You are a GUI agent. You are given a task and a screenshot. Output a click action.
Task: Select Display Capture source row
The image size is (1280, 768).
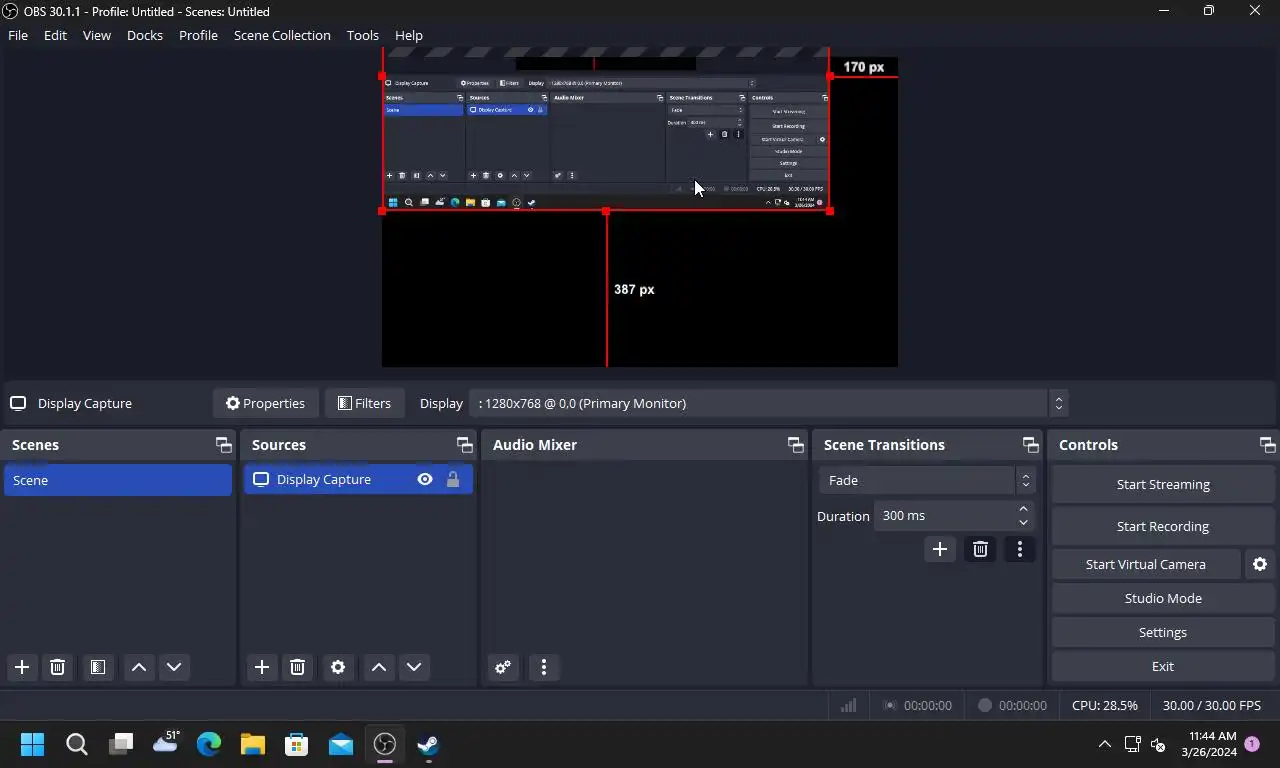(x=358, y=480)
